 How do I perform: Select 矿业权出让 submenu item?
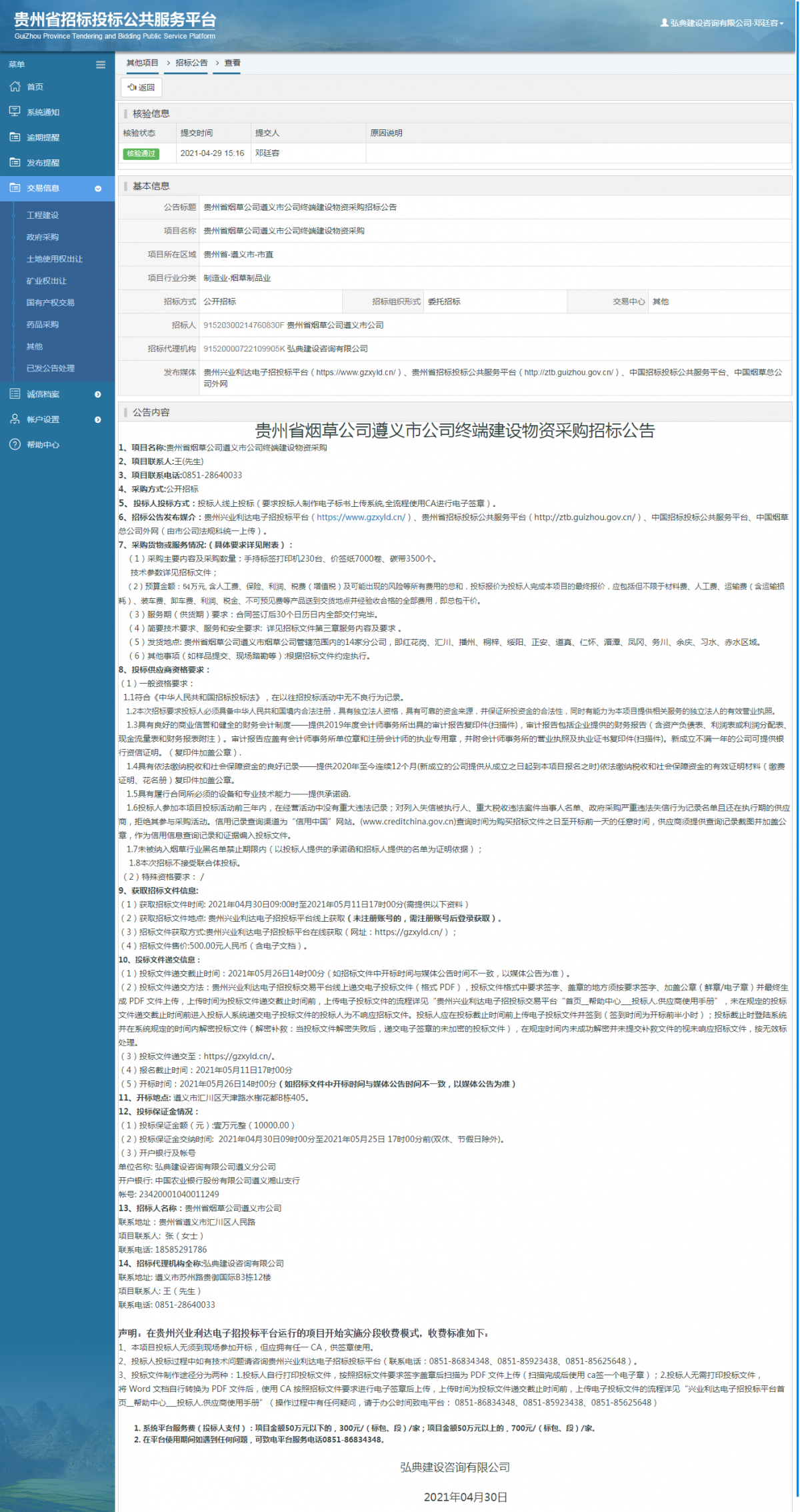click(47, 281)
